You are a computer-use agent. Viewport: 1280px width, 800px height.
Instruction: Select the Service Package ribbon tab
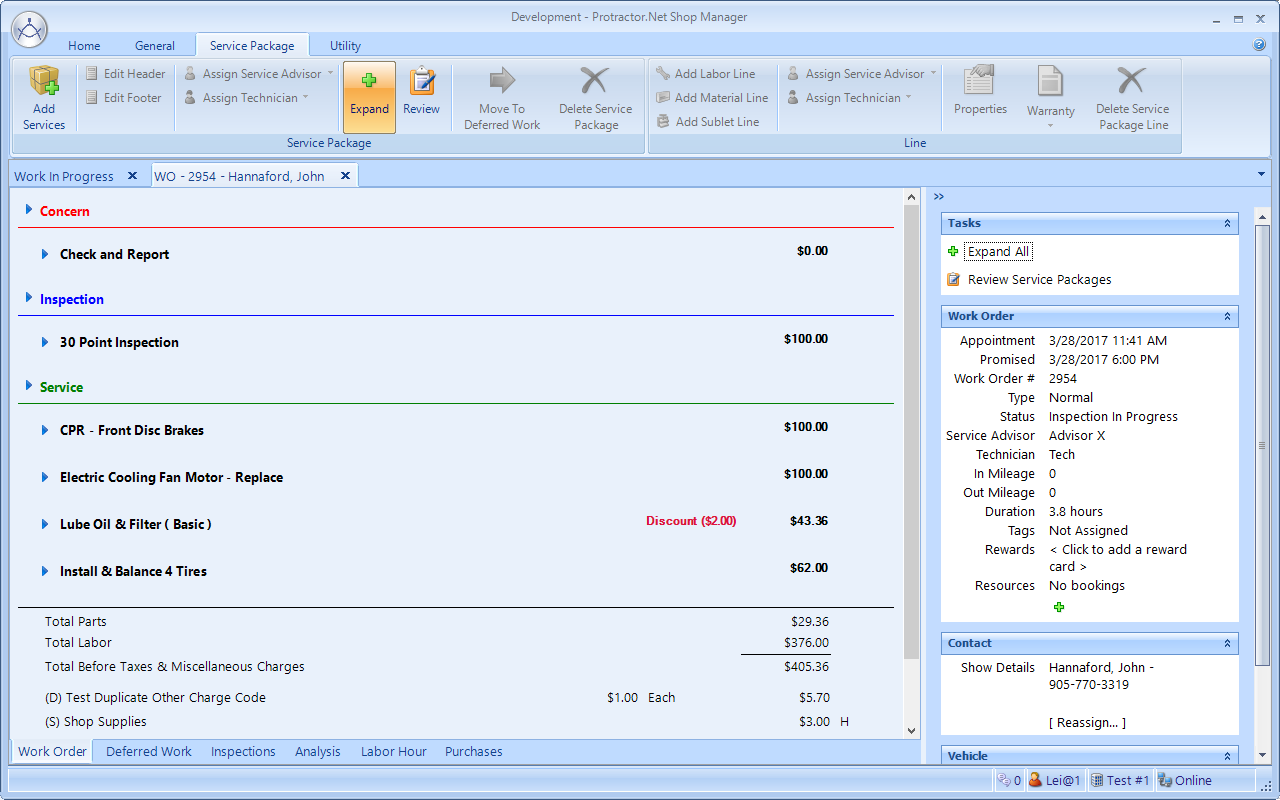coord(252,46)
